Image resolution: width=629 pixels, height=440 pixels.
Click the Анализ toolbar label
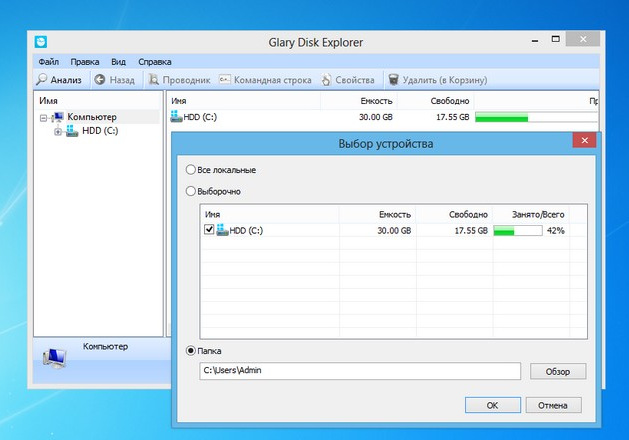[x=66, y=80]
